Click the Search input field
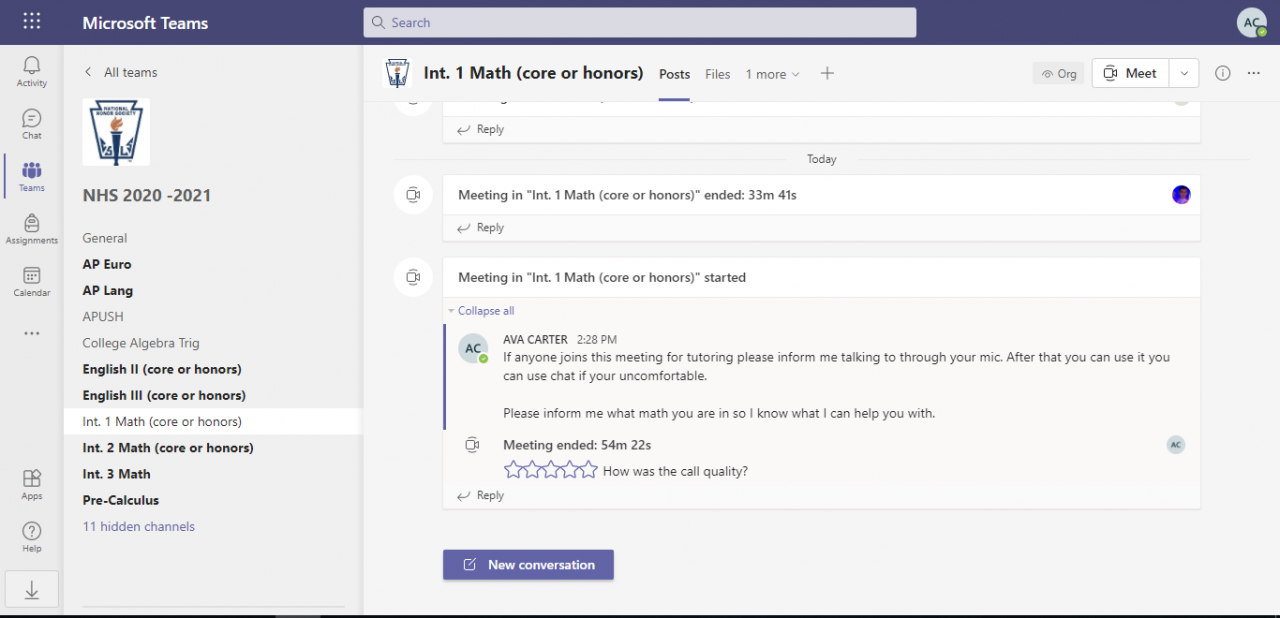Screen dimensions: 1280x618 [x=640, y=22]
